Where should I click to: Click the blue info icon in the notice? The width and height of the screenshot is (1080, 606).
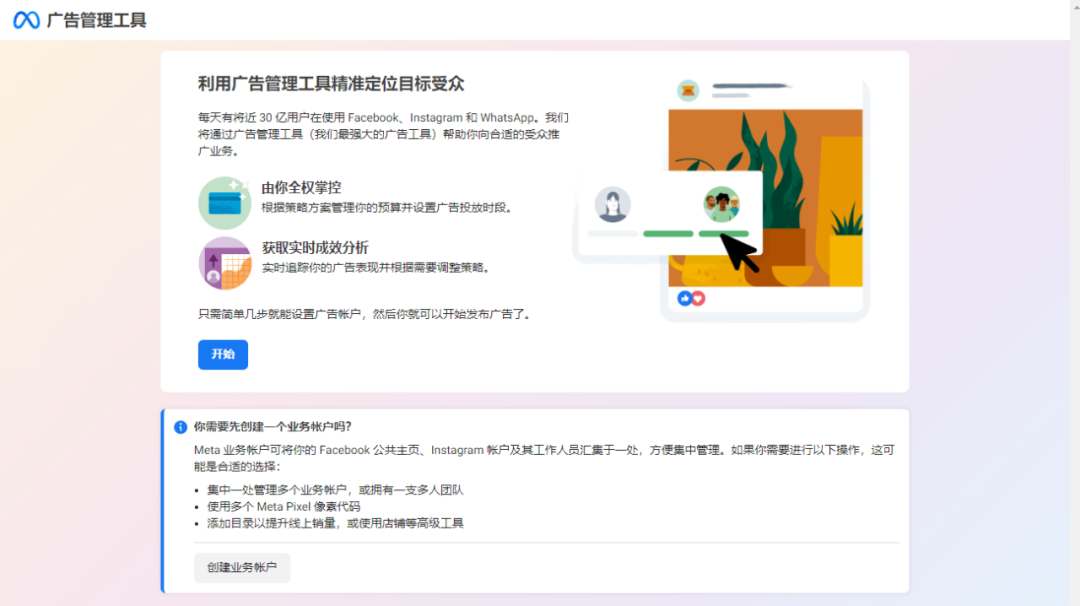click(x=181, y=427)
